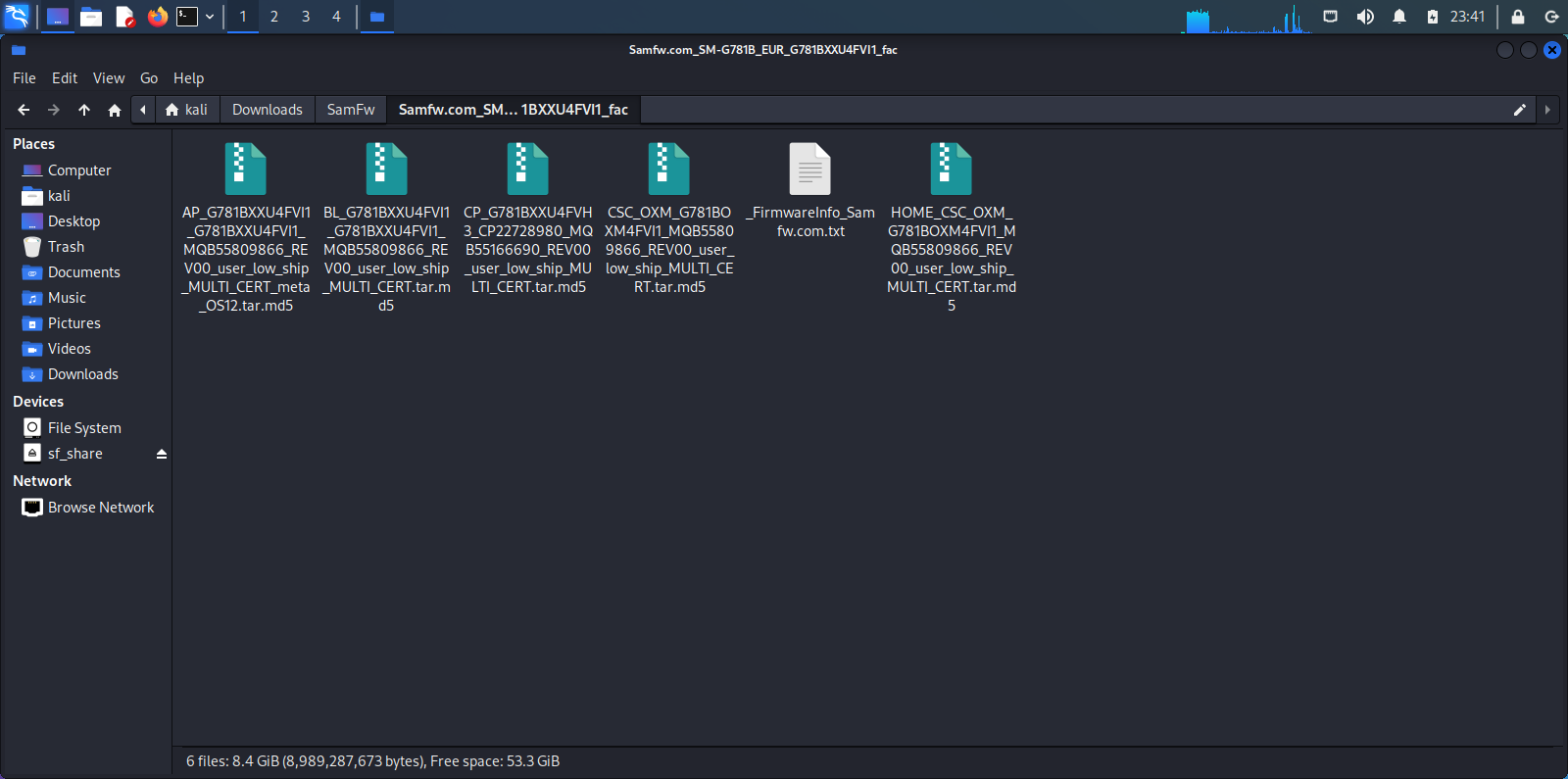Navigate to the kali path button
This screenshot has height=779, width=1568.
186,110
